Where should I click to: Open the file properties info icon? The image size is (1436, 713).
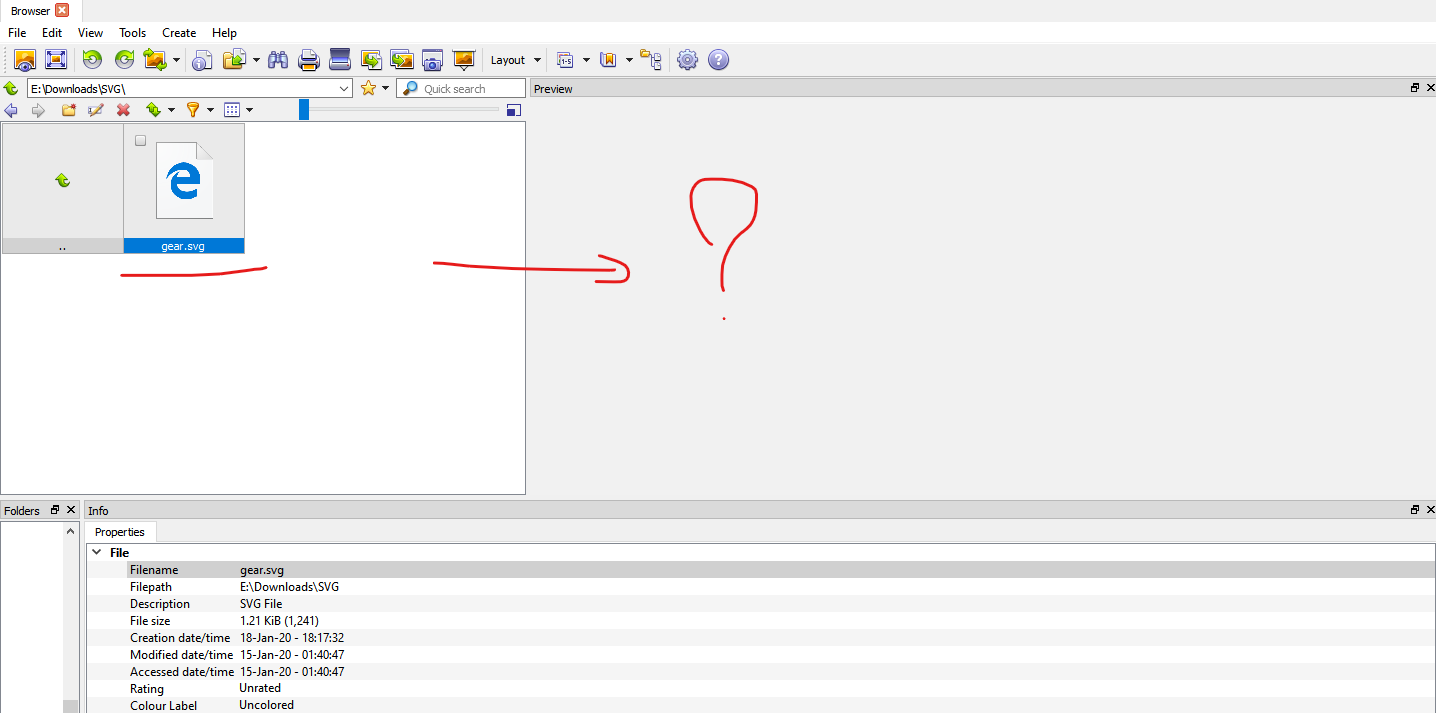coord(202,60)
